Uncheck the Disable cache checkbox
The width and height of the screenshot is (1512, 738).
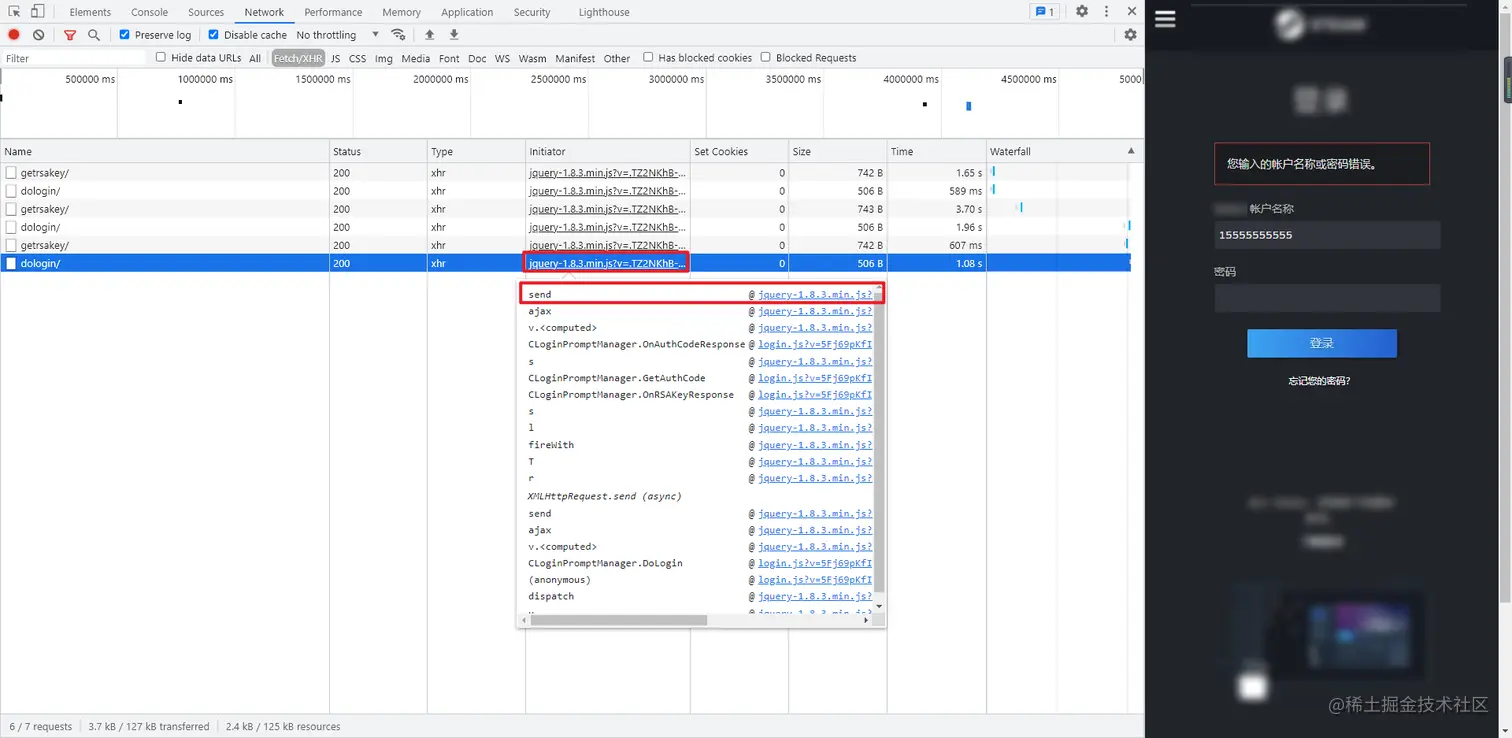(213, 35)
